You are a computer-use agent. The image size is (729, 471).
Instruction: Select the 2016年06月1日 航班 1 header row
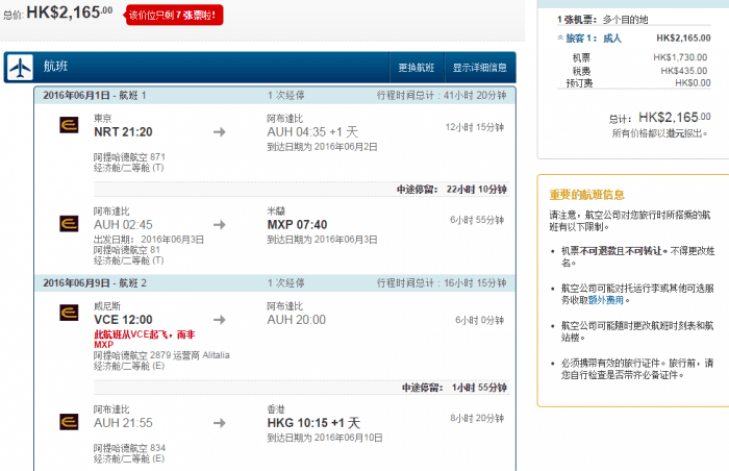[274, 95]
